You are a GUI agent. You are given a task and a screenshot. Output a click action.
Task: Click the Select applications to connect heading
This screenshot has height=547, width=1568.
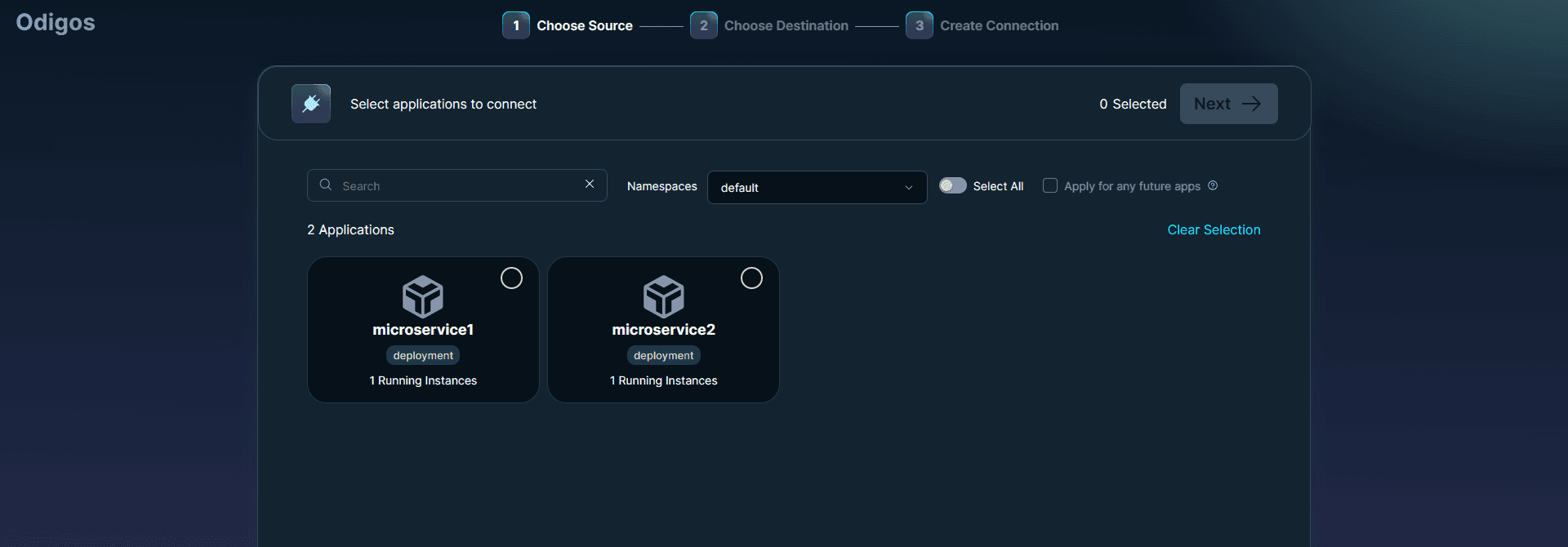(x=443, y=104)
